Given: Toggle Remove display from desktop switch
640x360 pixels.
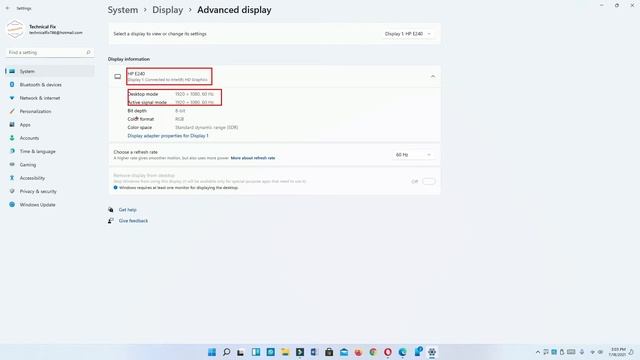Looking at the screenshot, I should [x=429, y=181].
